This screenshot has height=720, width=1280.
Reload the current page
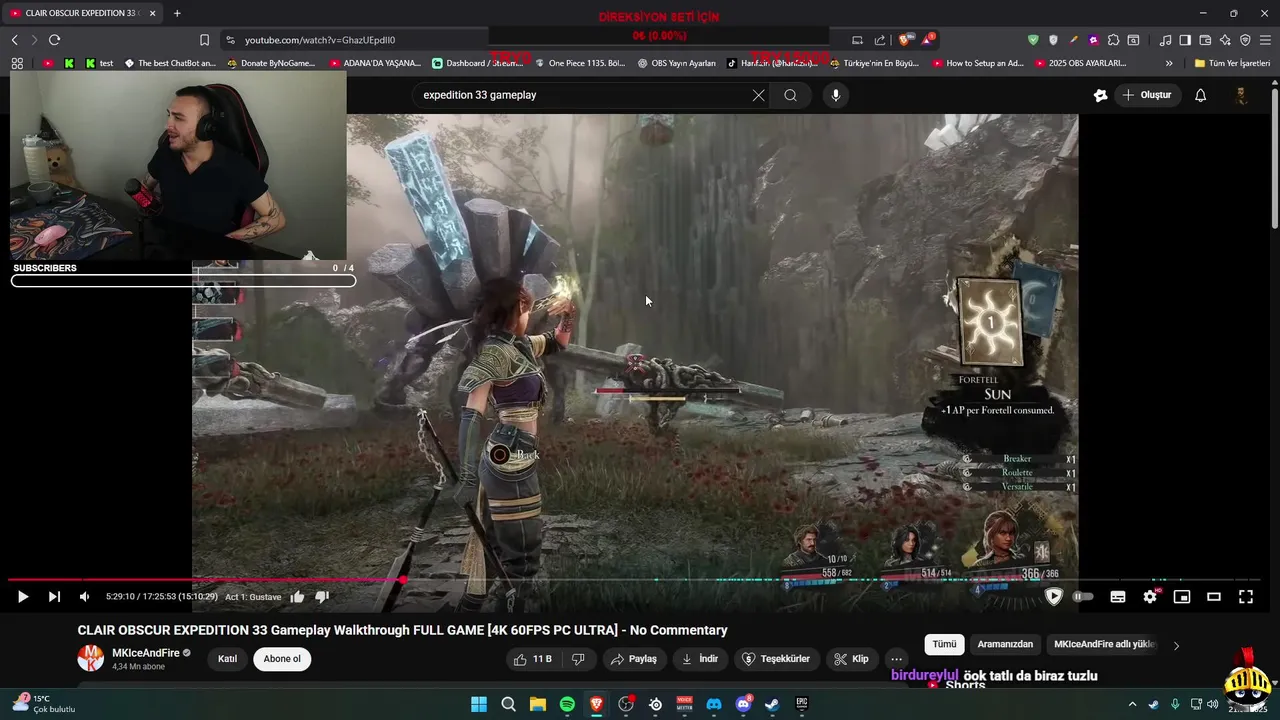[x=54, y=40]
